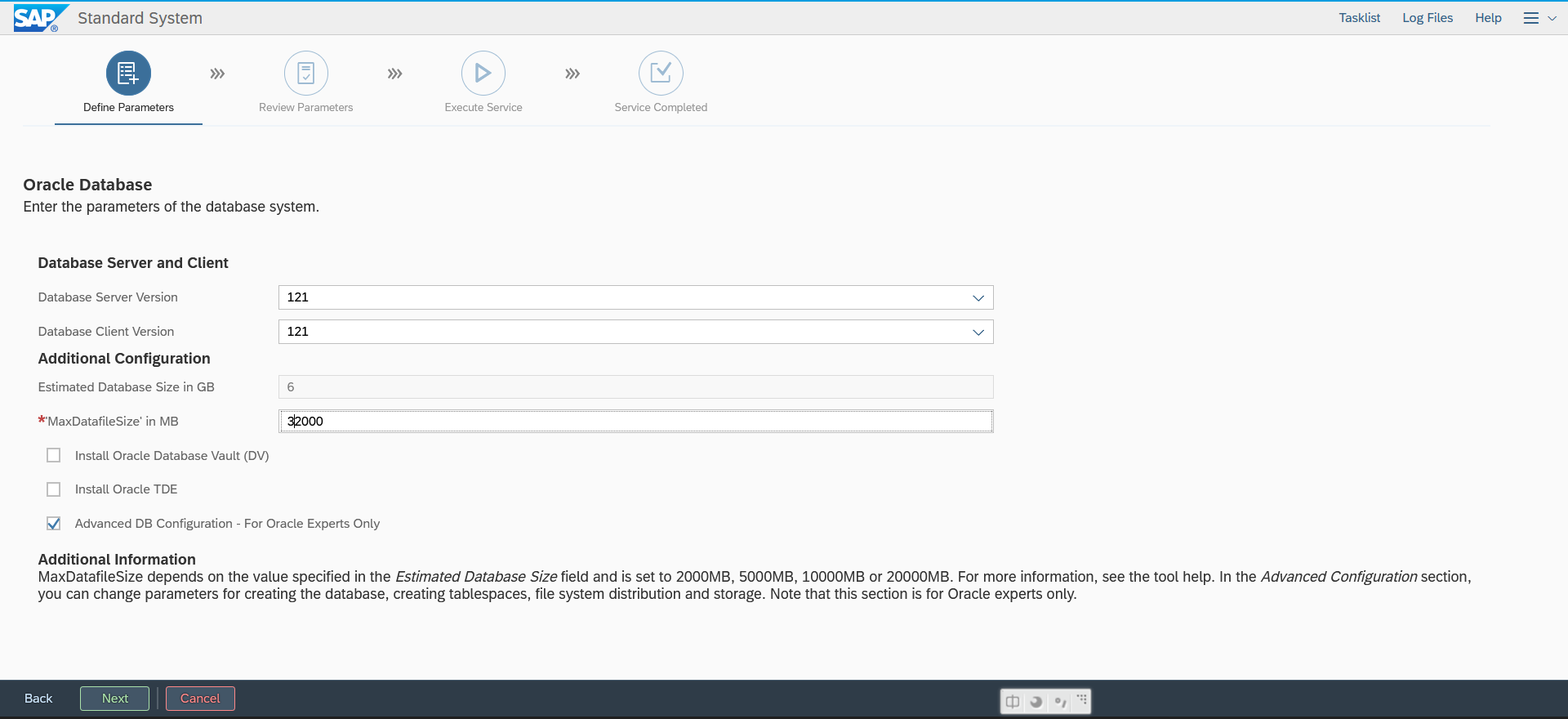Open the dotted grid icon in input toolbar
Screen dimensions: 1568x719
1082,700
